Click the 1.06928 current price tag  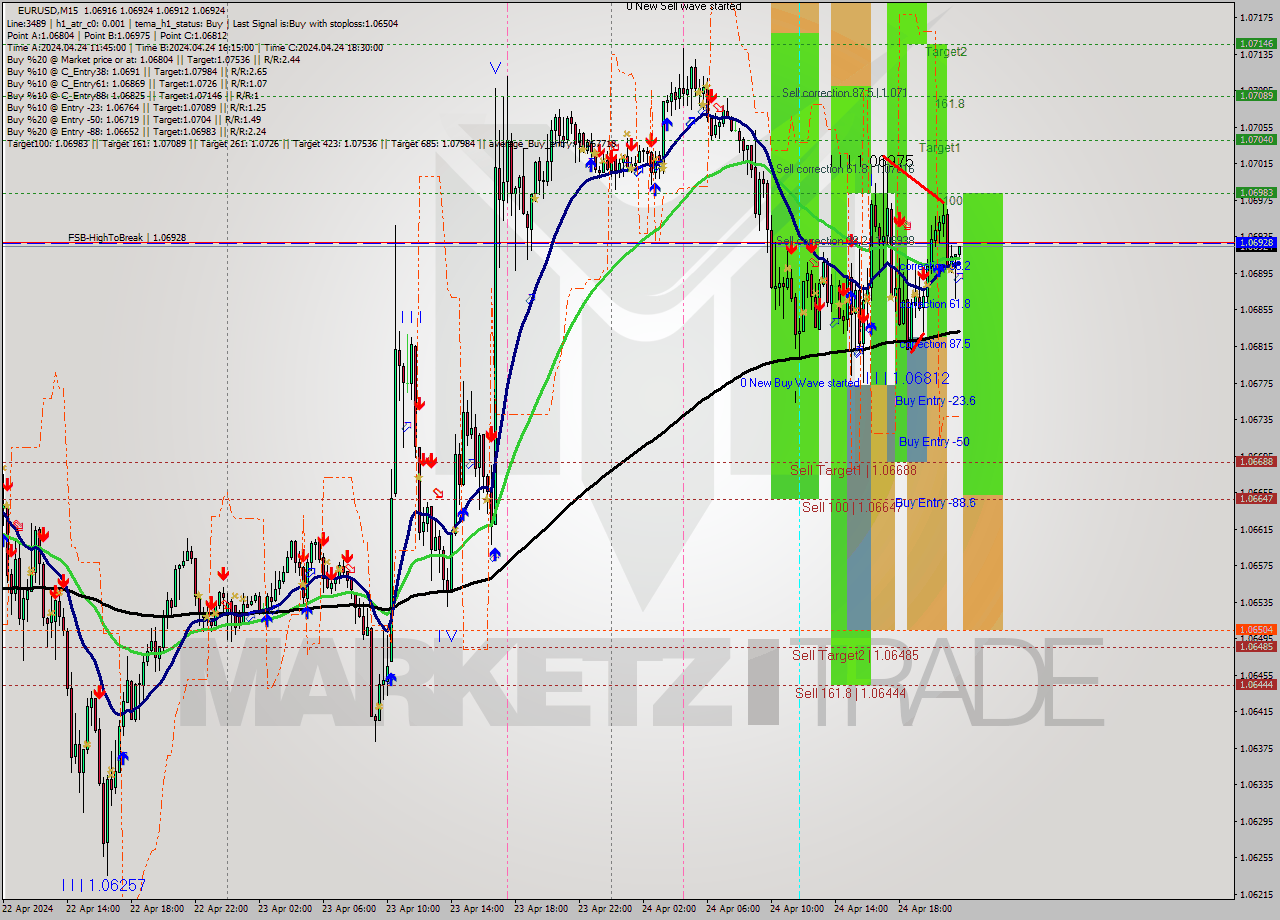click(1255, 242)
